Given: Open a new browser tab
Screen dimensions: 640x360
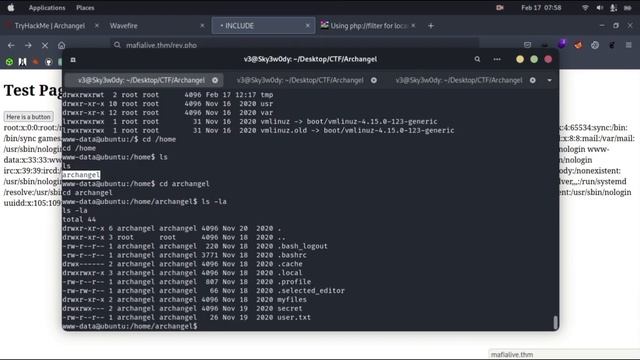Looking at the screenshot, I should [431, 26].
